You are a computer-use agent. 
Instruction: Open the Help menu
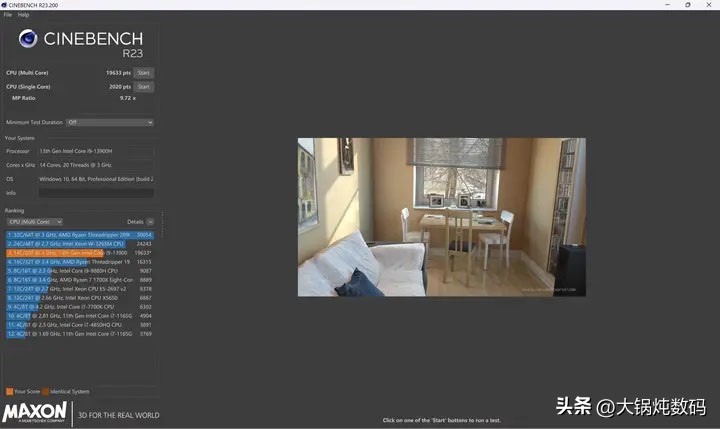23,15
